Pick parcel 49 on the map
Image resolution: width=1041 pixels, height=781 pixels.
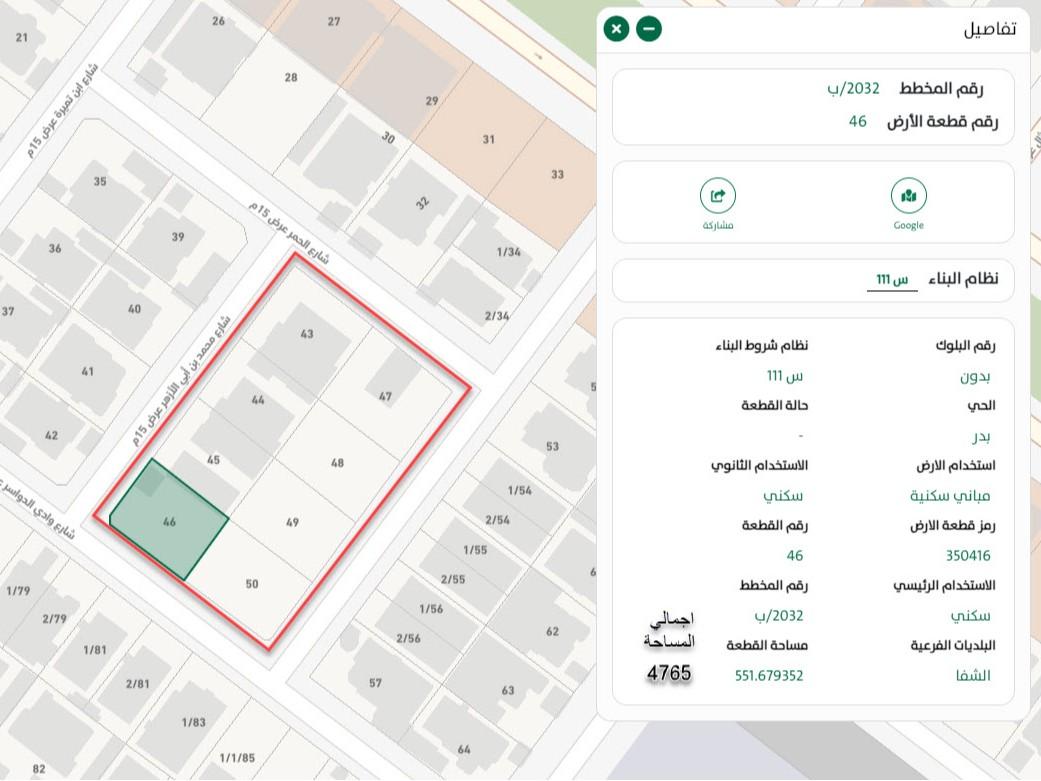292,522
